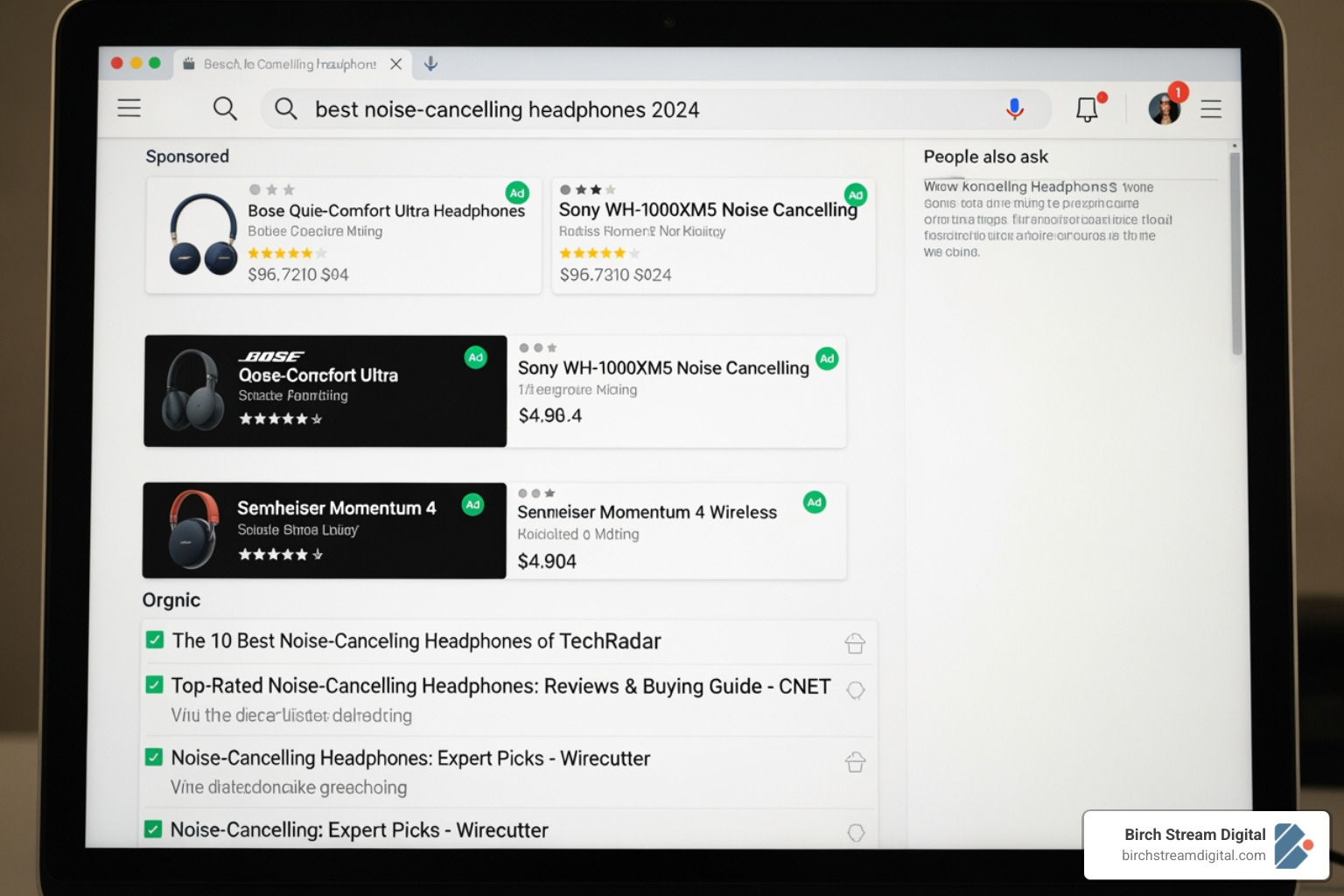This screenshot has width=1344, height=896.
Task: Open the hamburger menu on the left
Action: [129, 108]
